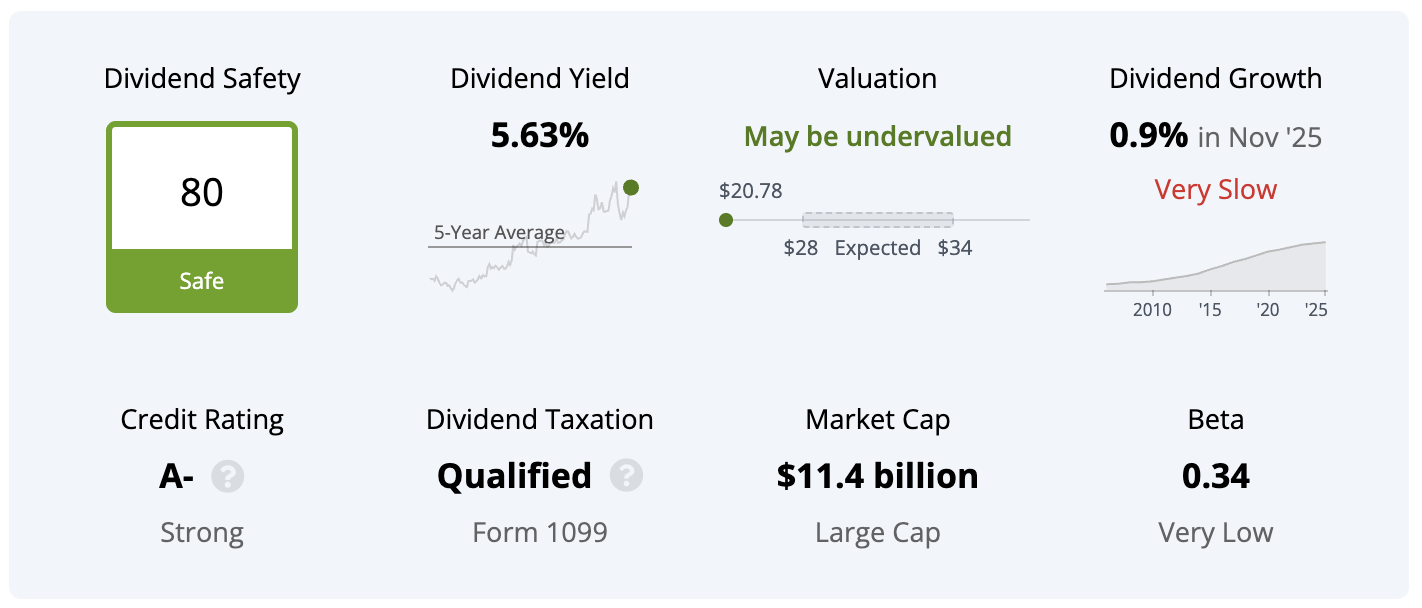
Task: Click the help icon beside A- credit rating
Action: [x=228, y=477]
